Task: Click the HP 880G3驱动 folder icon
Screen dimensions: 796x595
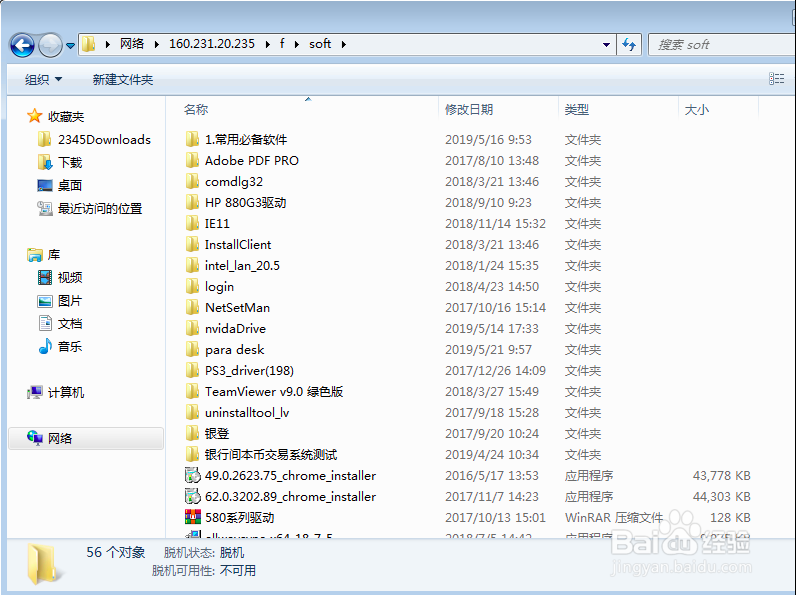Action: 192,202
